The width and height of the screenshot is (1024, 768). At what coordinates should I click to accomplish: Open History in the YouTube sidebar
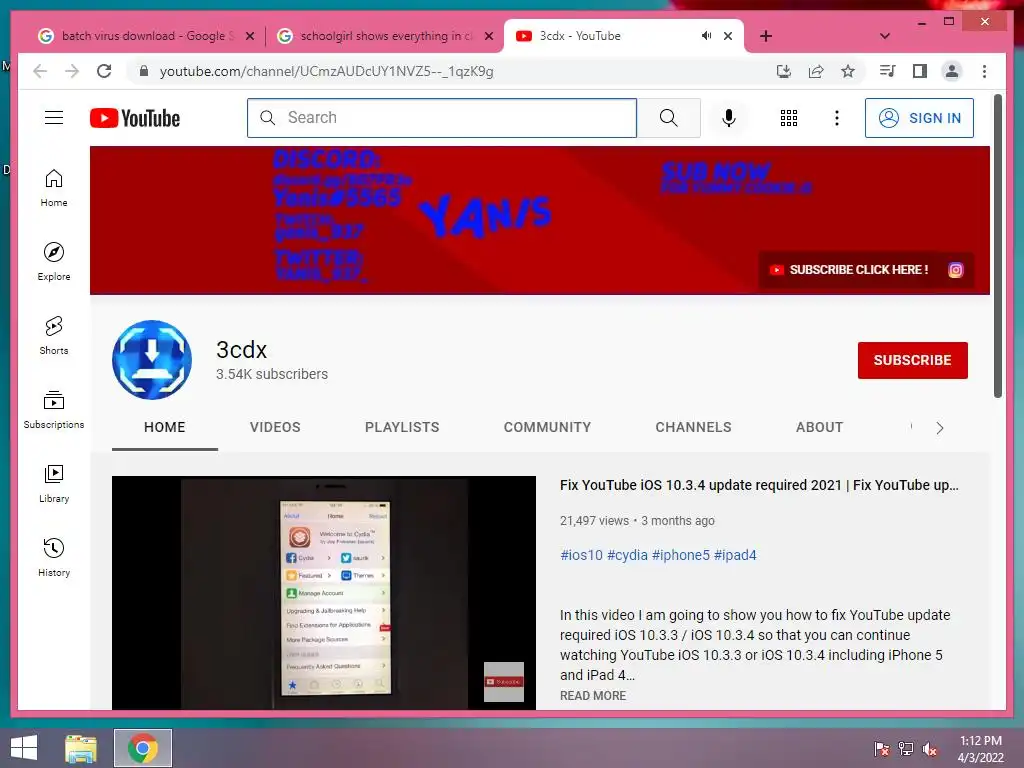point(54,558)
